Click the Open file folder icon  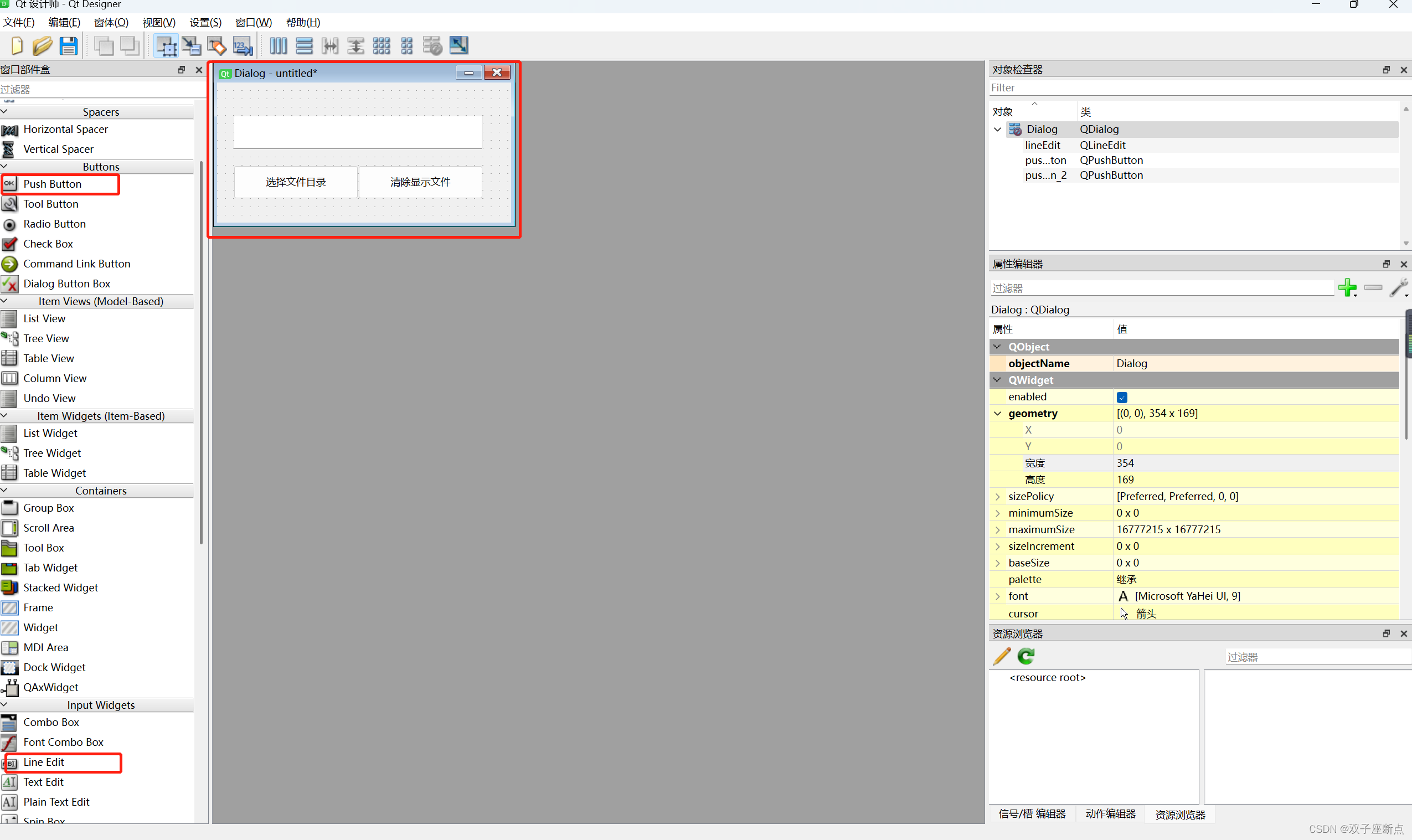coord(42,46)
